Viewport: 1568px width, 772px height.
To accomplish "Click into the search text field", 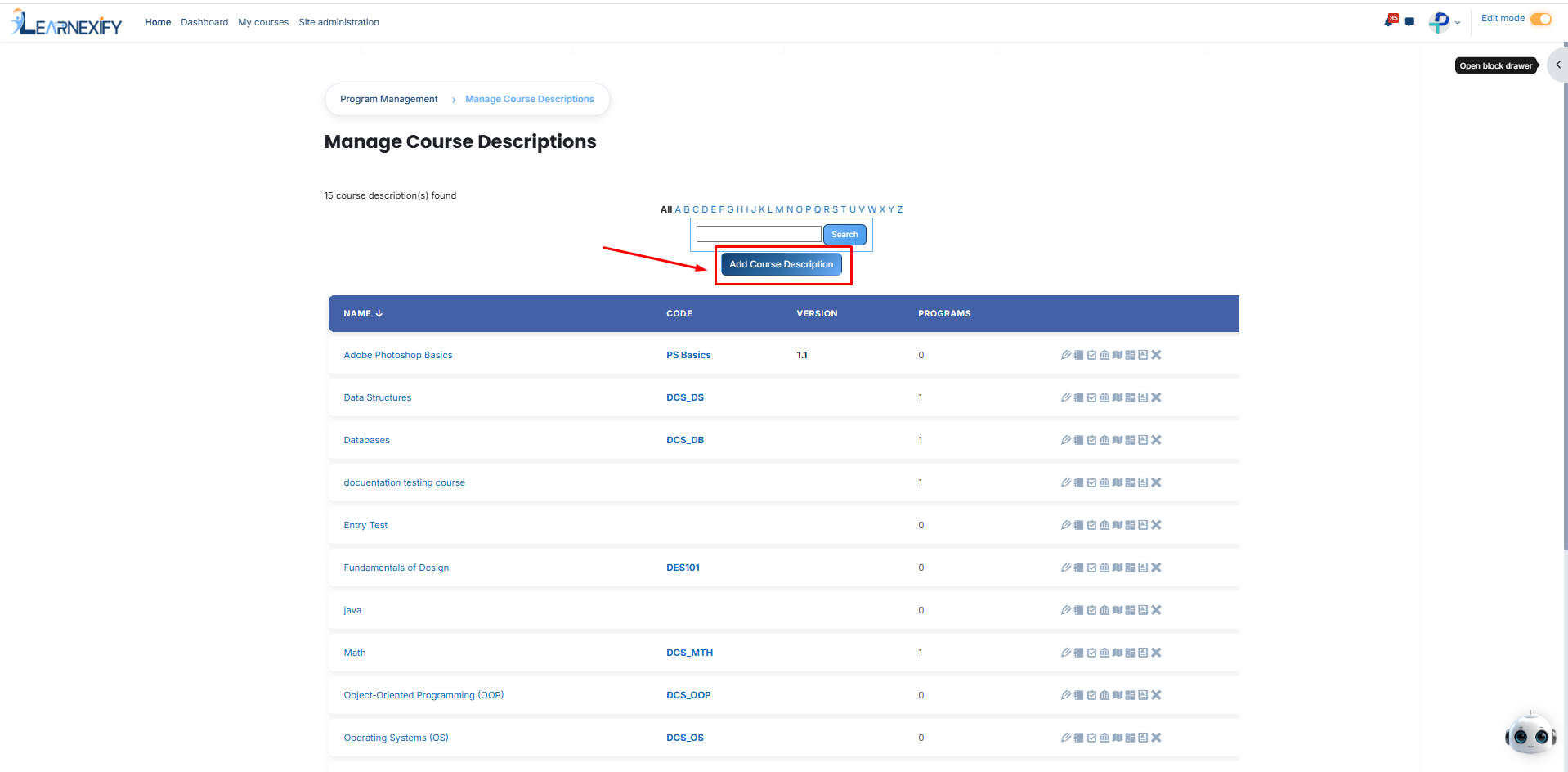I will pyautogui.click(x=759, y=235).
